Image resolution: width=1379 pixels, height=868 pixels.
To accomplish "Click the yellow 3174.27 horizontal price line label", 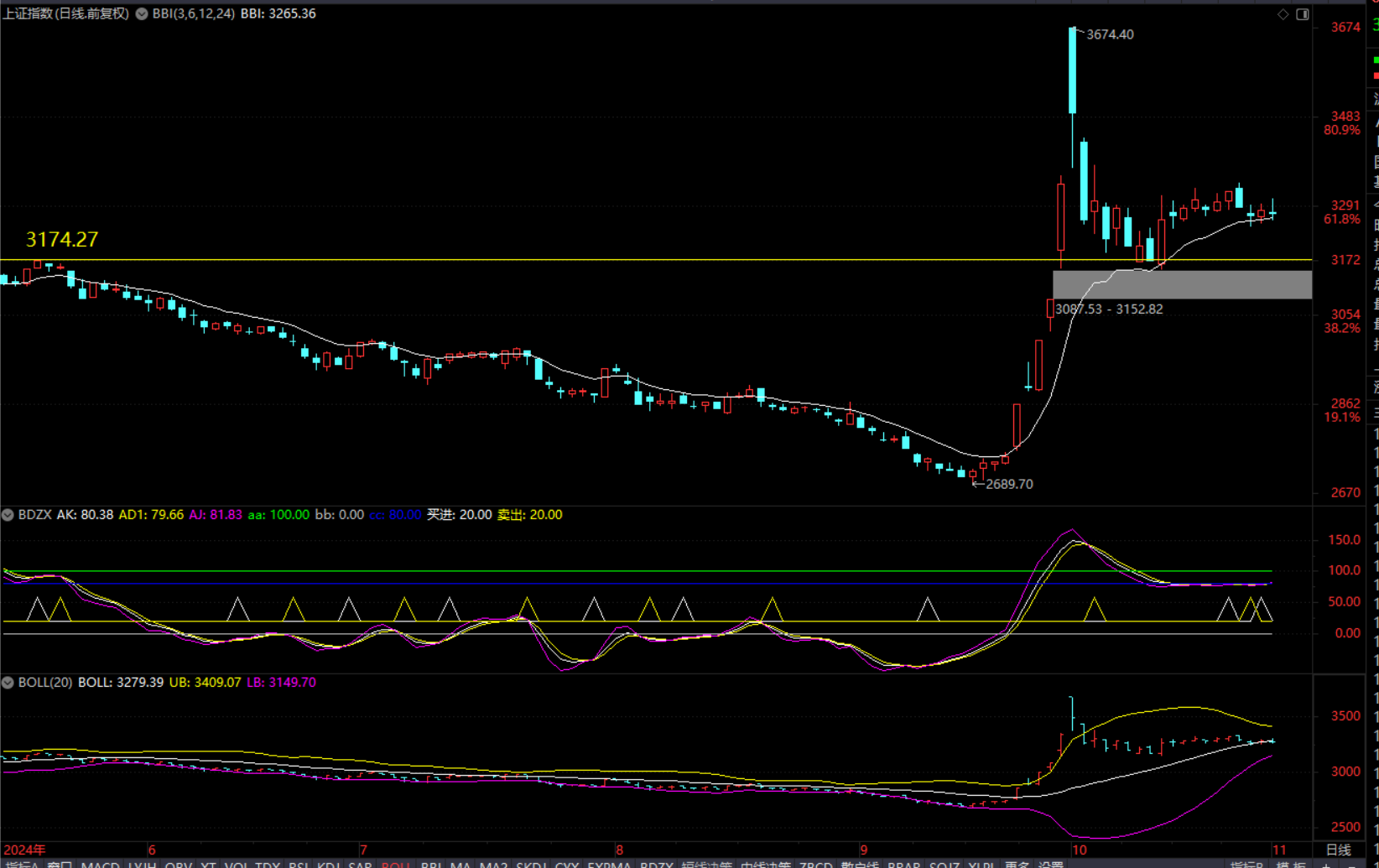I will [62, 240].
